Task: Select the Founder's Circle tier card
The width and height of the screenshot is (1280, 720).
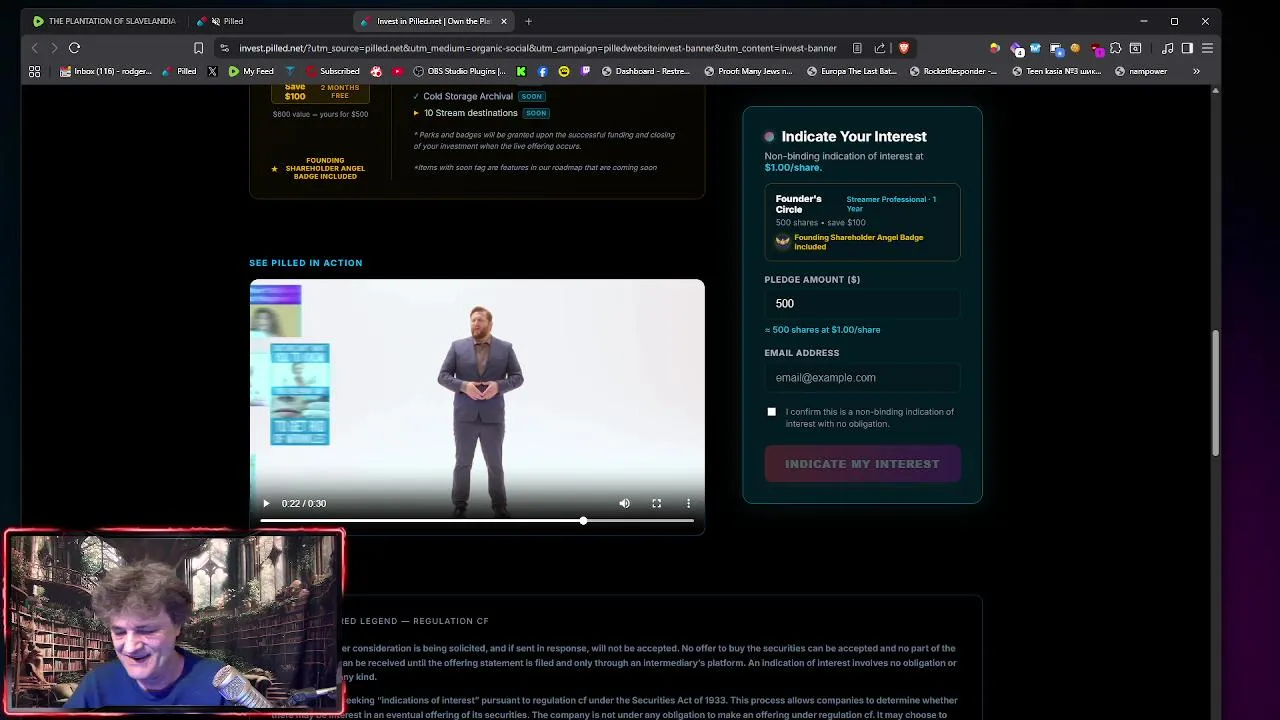Action: (x=862, y=222)
